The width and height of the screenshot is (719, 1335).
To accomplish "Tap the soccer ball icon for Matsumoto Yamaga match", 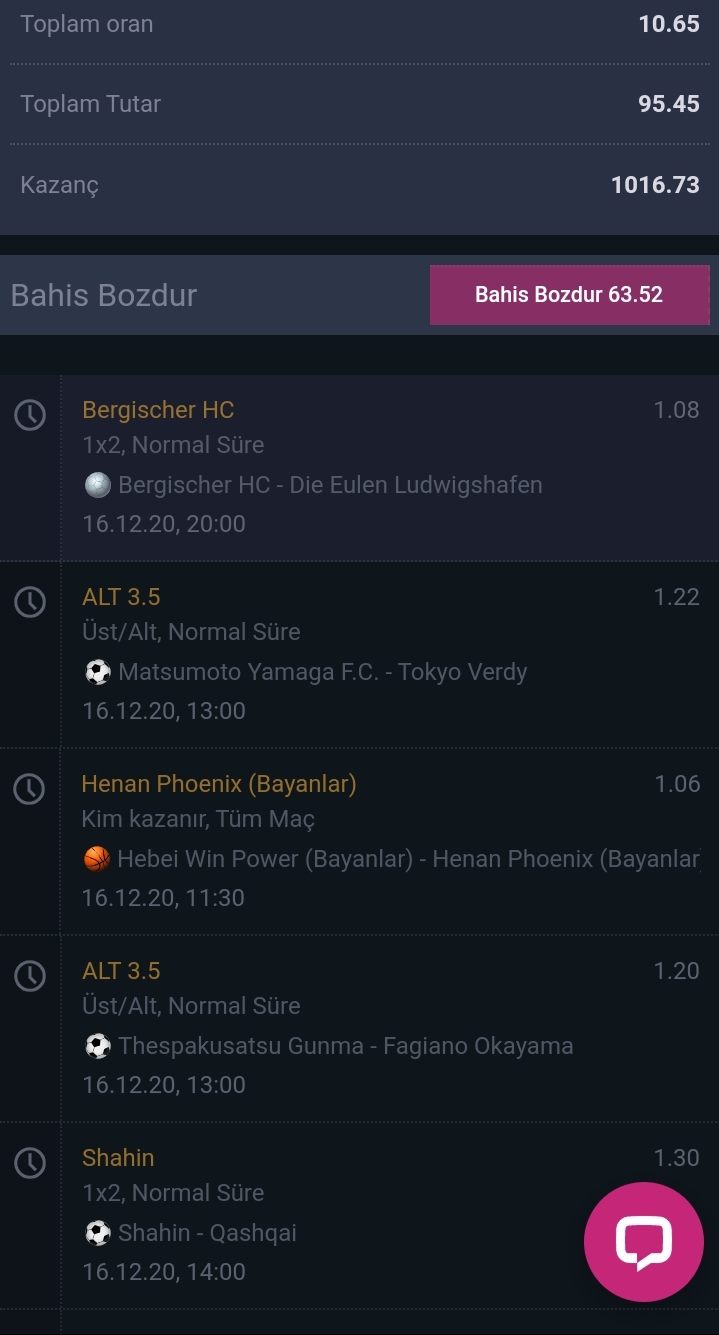I will (x=97, y=672).
